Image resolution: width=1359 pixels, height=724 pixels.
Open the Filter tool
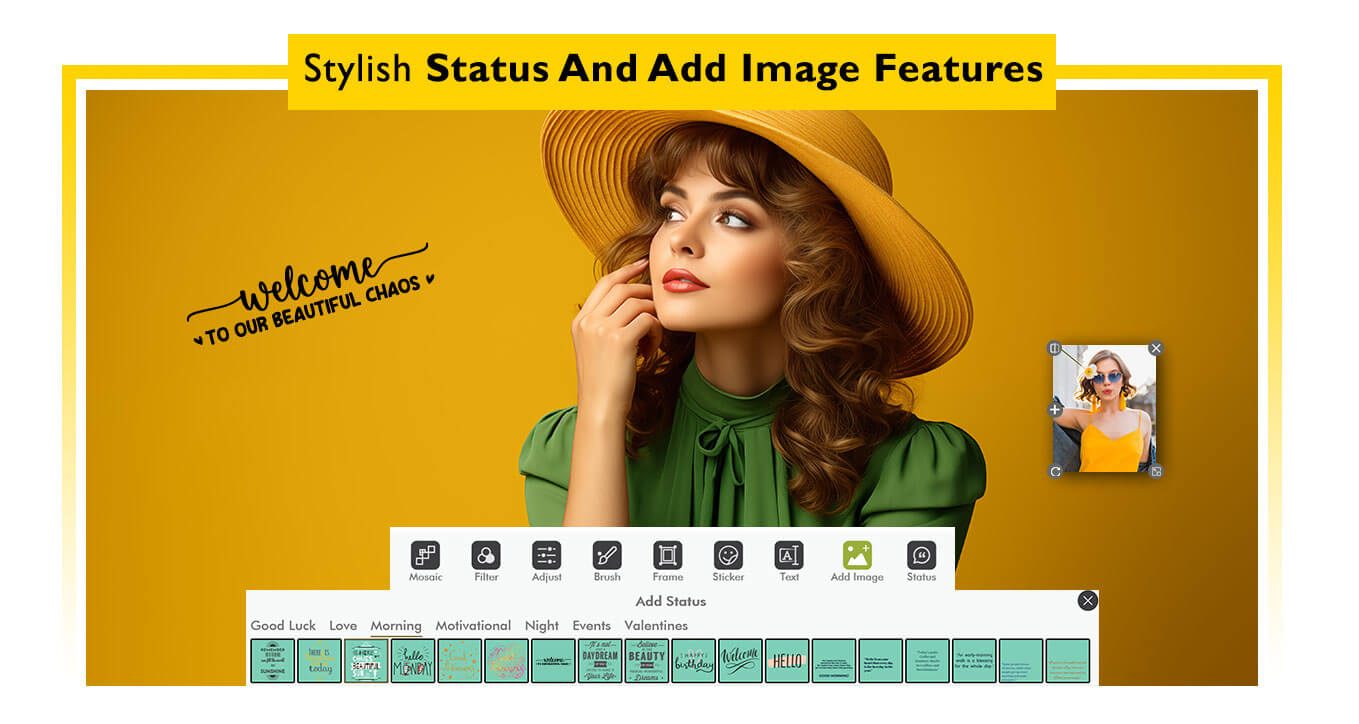[x=486, y=556]
